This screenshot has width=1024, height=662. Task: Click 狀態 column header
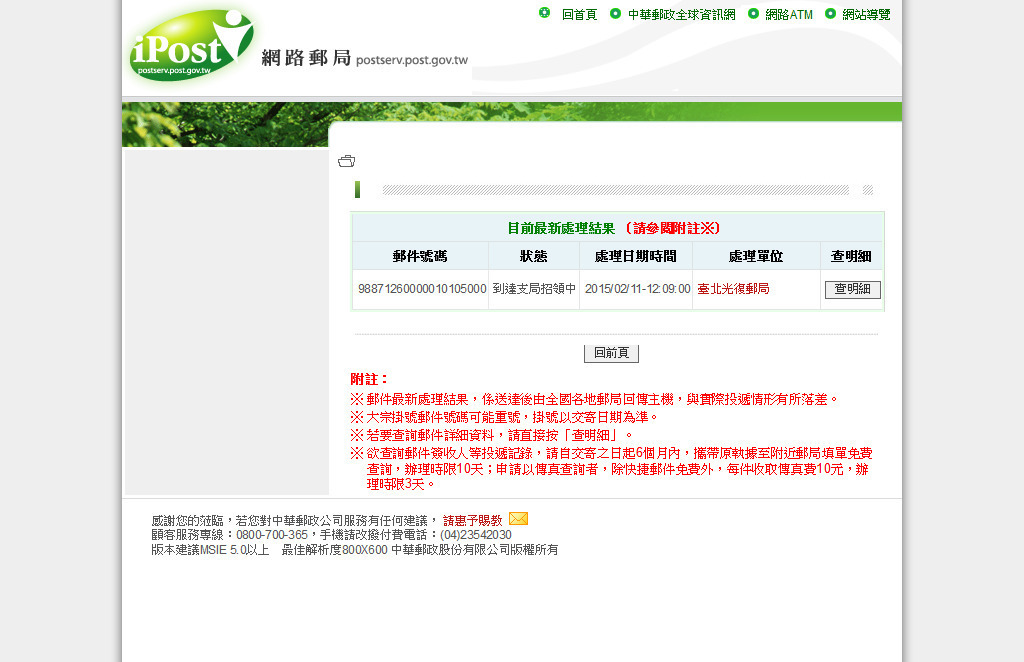pyautogui.click(x=534, y=257)
